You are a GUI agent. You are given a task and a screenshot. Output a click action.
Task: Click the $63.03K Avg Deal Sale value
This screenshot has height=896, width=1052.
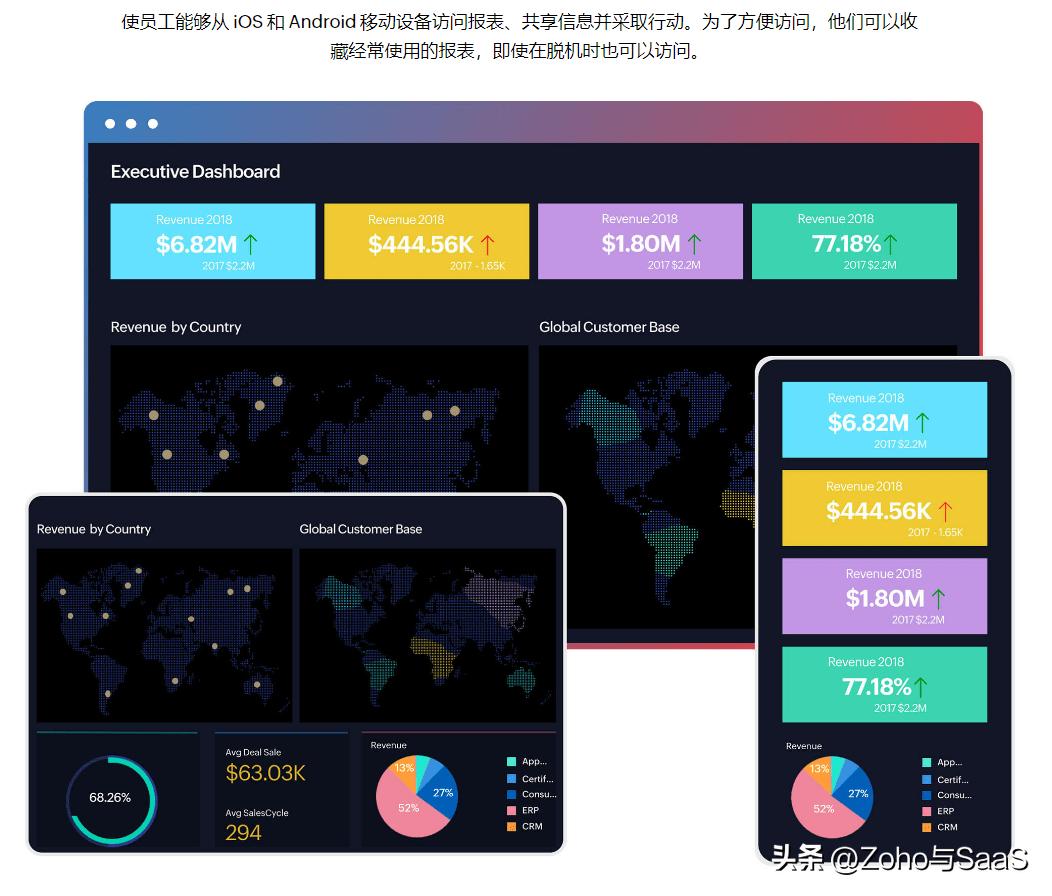[266, 773]
